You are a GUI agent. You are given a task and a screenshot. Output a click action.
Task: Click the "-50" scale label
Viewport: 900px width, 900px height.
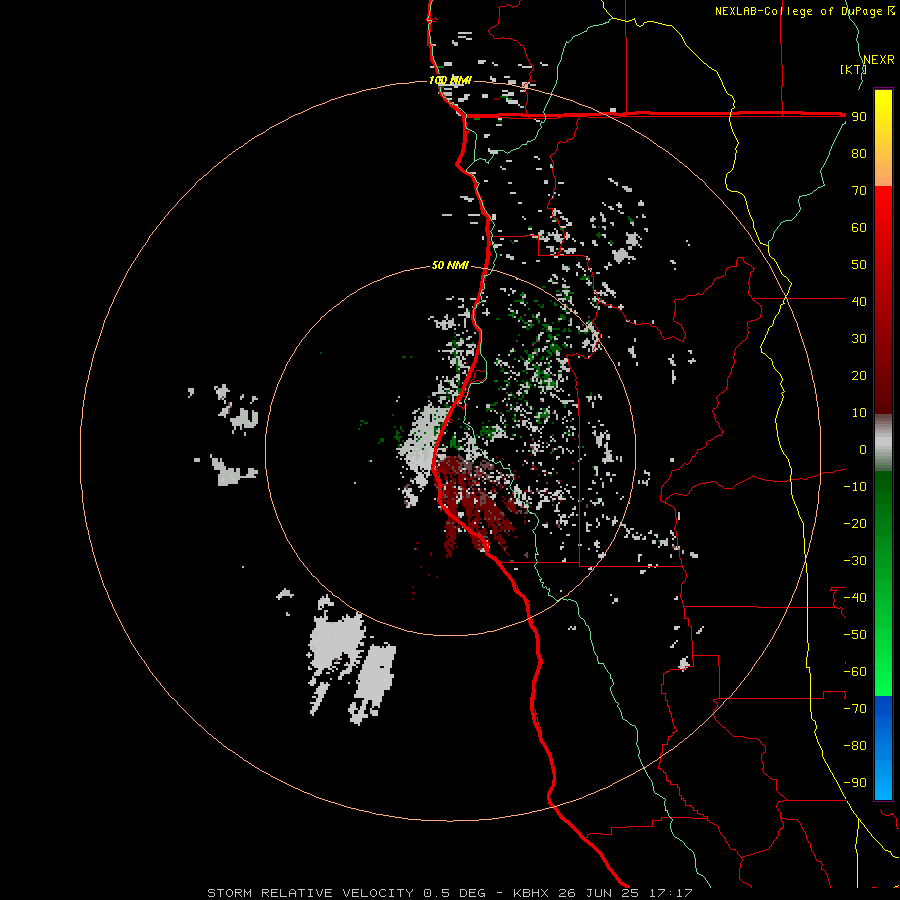855,634
